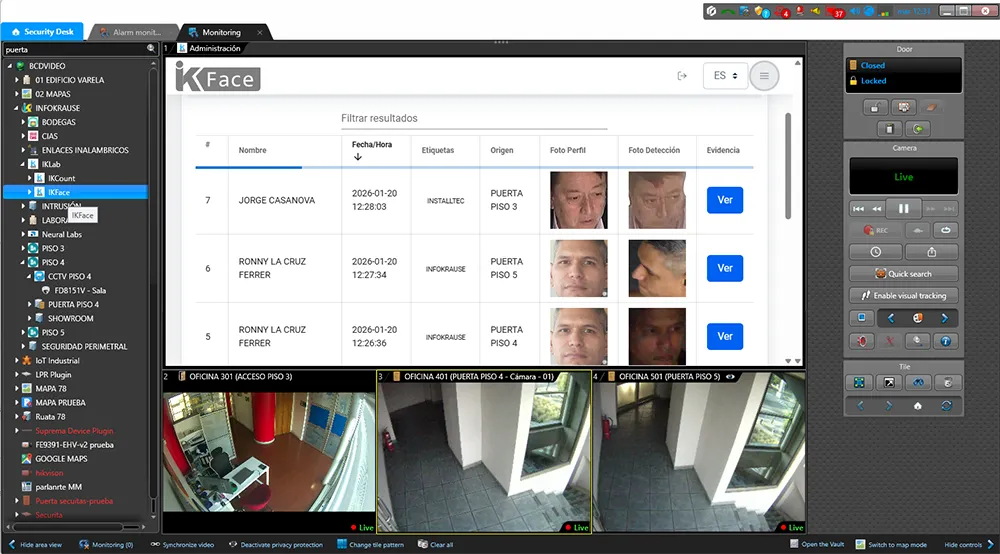This screenshot has width=1000, height=554.
Task: Click the search magnifier in entity search box
Action: (x=151, y=48)
